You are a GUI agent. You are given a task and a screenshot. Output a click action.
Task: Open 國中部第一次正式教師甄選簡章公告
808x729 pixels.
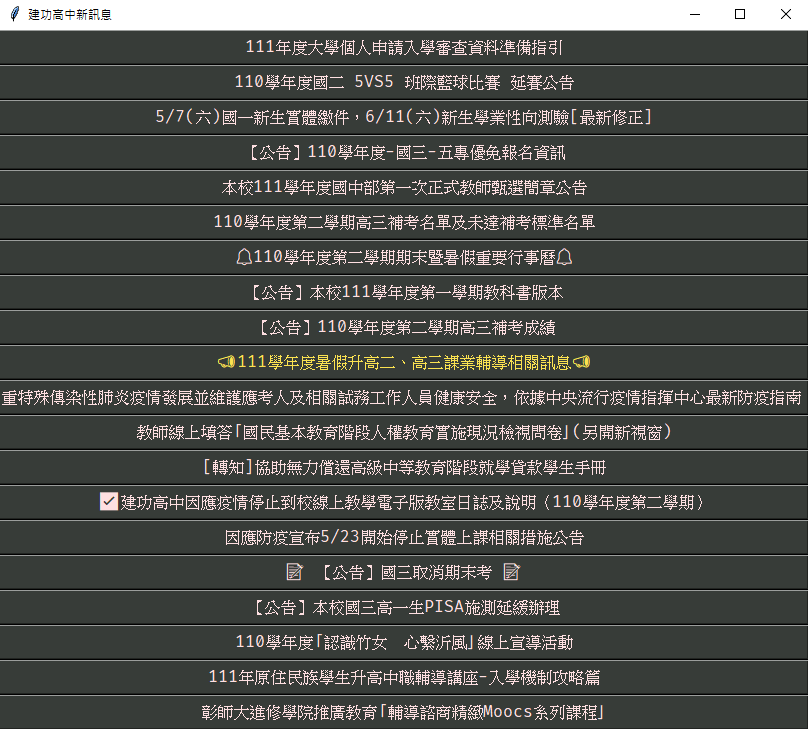point(404,188)
